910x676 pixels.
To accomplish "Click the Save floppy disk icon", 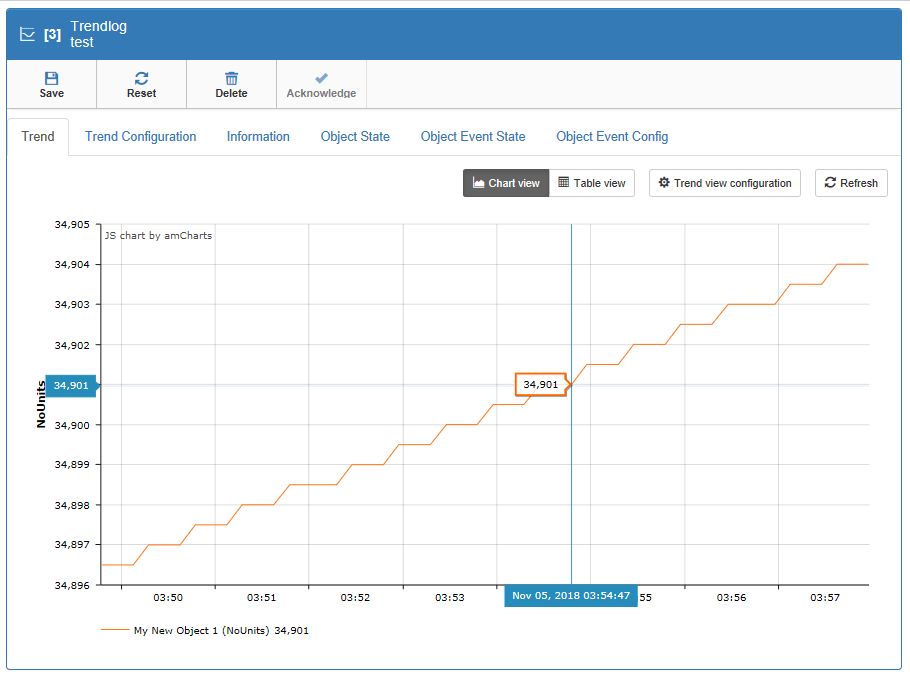I will [x=51, y=77].
